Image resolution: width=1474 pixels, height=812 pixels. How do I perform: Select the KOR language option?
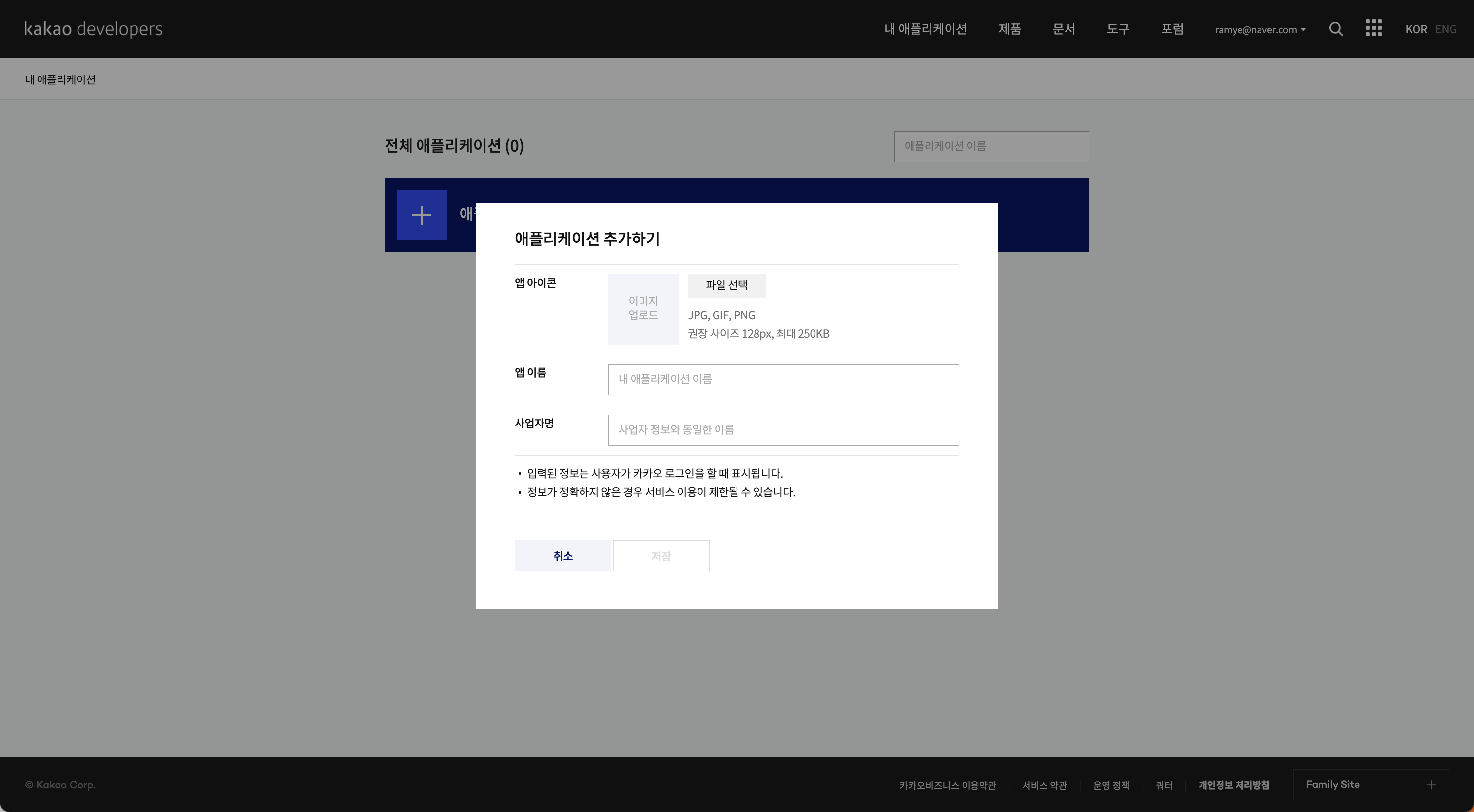pos(1416,29)
